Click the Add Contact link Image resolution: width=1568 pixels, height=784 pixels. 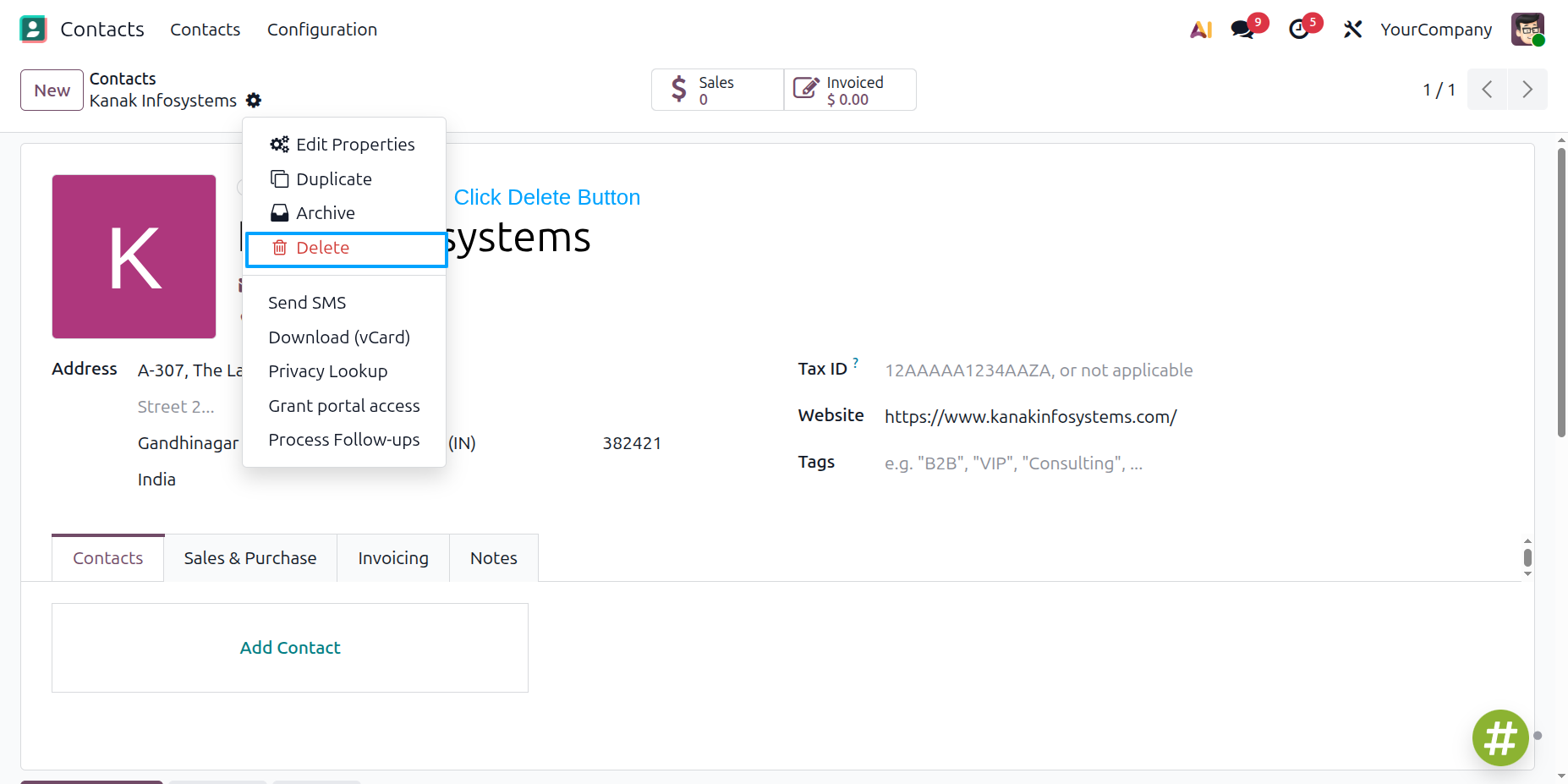(290, 648)
